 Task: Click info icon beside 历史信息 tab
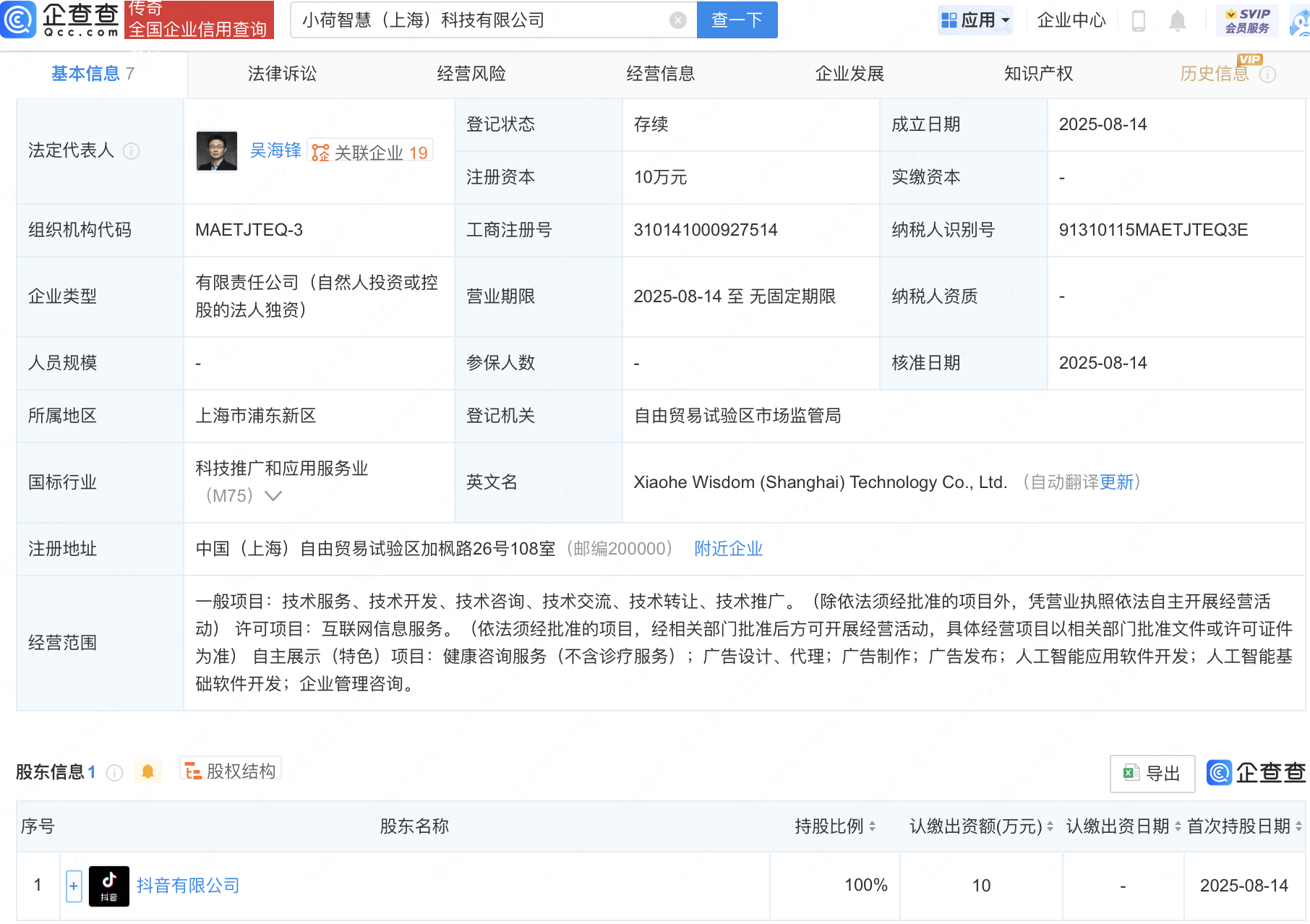point(1268,74)
